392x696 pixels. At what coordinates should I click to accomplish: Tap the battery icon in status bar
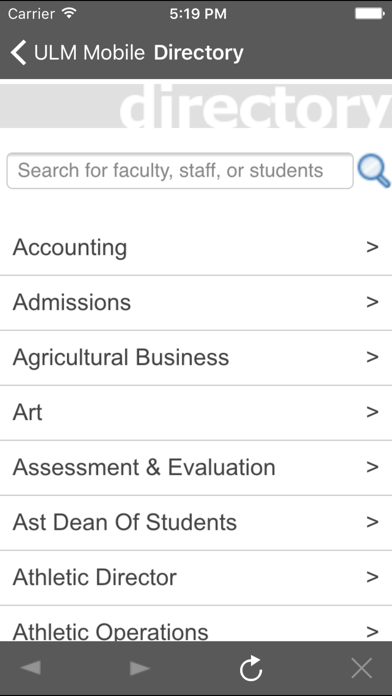pos(369,14)
